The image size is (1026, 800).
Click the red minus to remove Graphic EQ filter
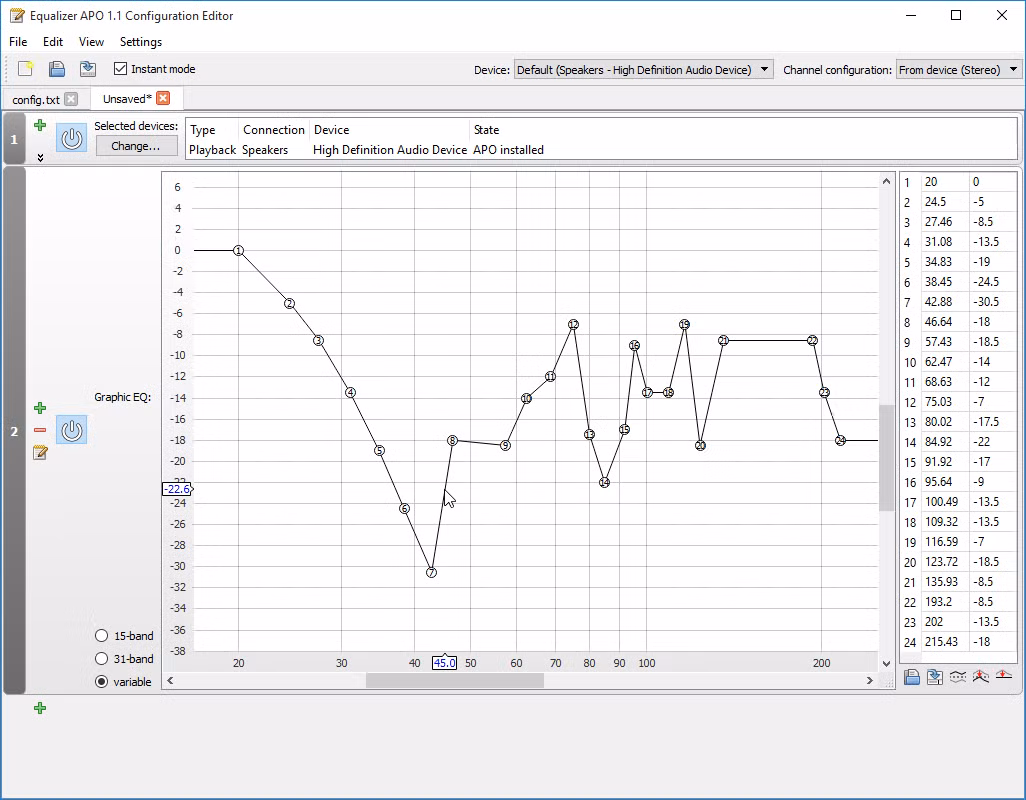(x=40, y=430)
